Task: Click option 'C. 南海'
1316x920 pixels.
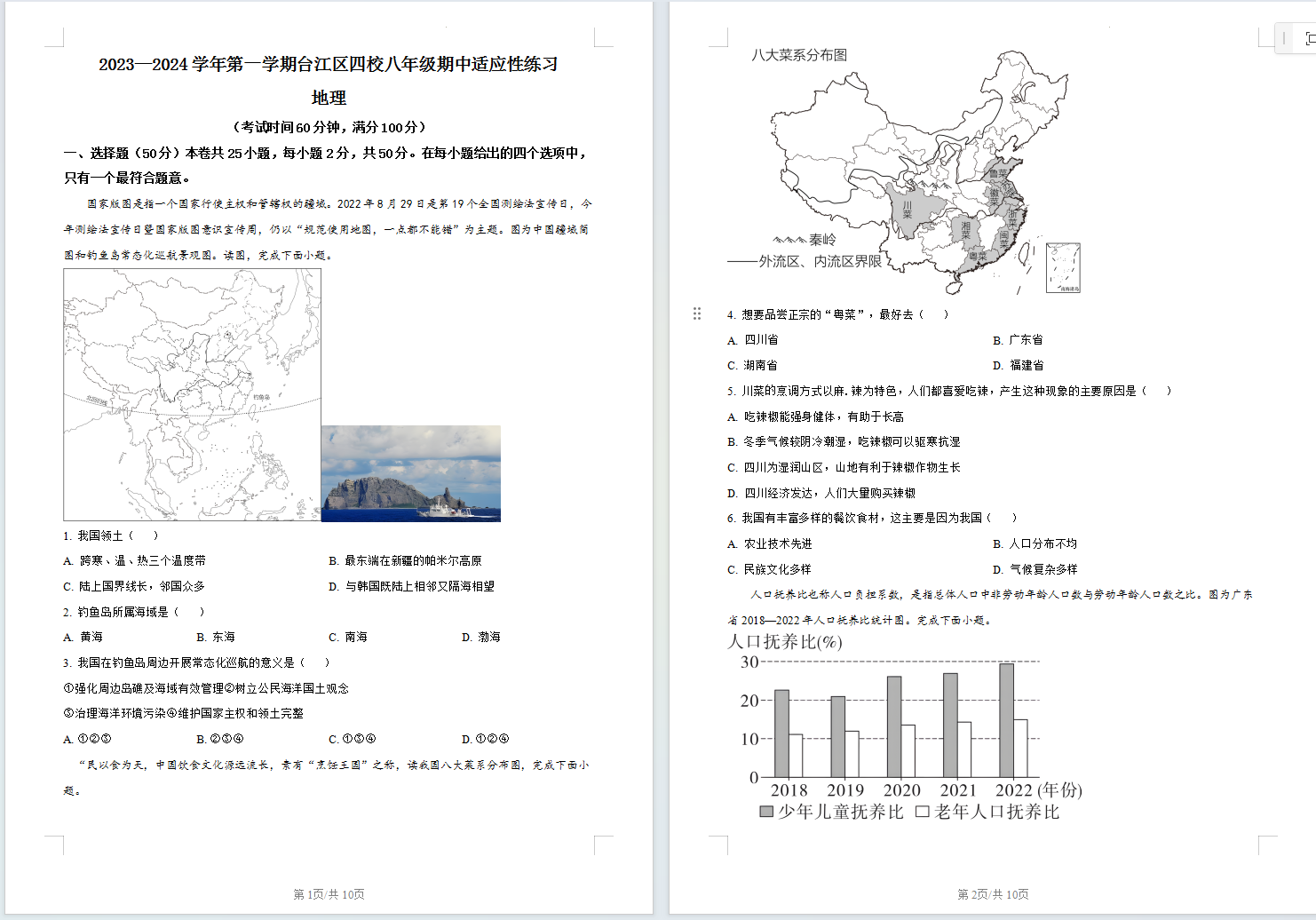Action: pyautogui.click(x=348, y=637)
